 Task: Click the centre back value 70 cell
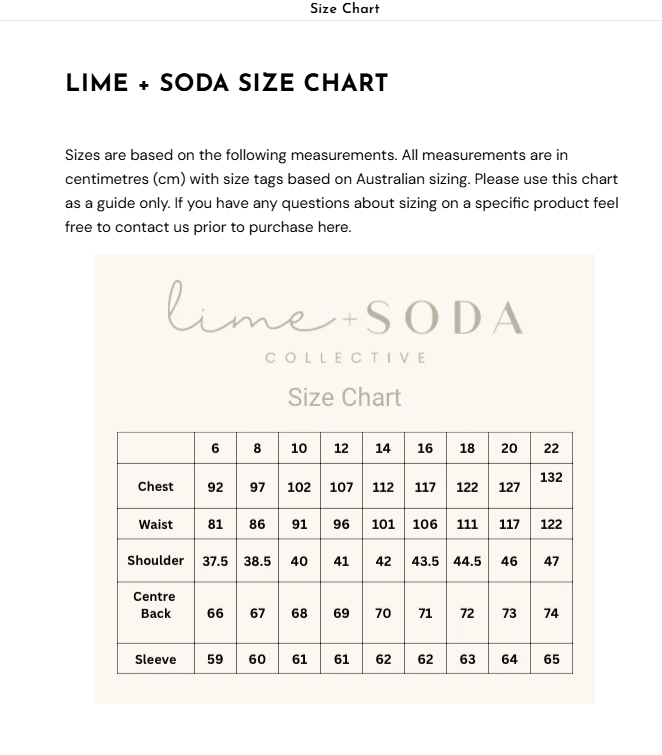tap(383, 613)
